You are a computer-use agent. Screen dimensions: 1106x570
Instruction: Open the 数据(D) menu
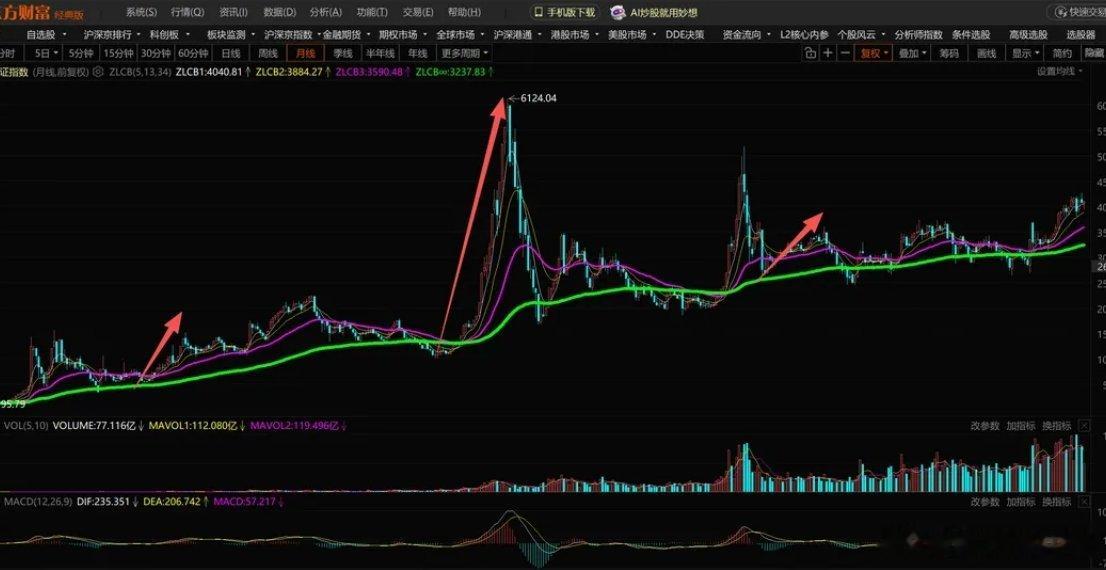click(x=279, y=12)
